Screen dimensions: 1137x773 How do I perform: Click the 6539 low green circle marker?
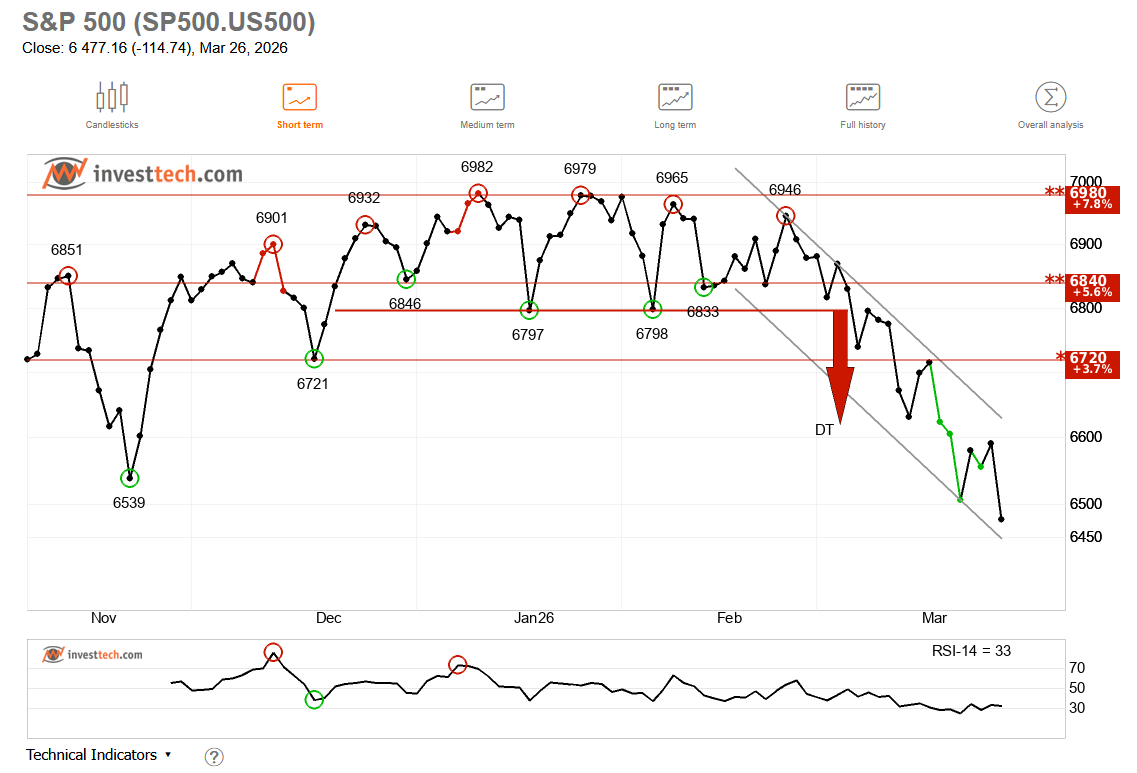pos(130,478)
